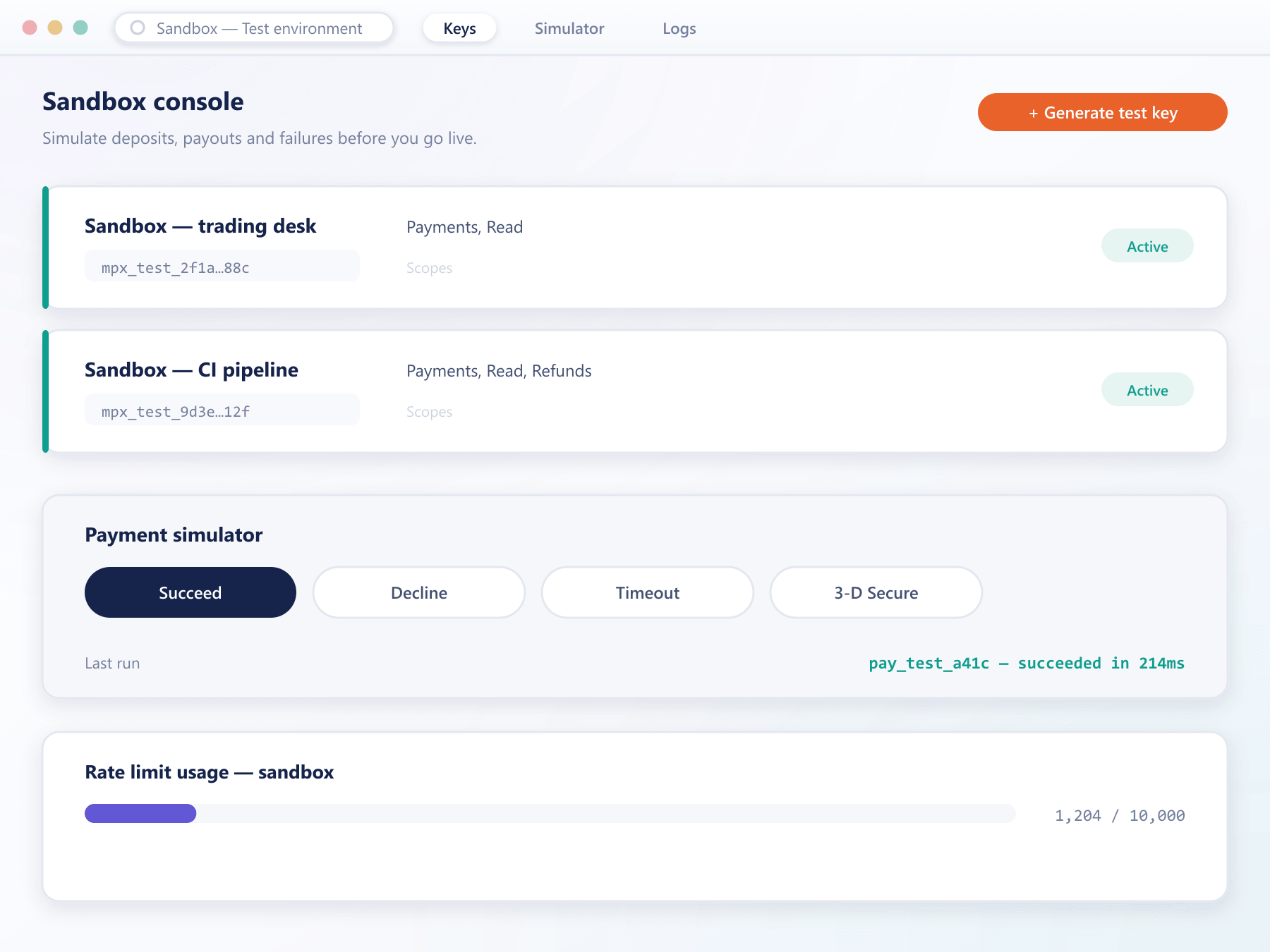Viewport: 1270px width, 952px height.
Task: Click the Last run label
Action: (x=112, y=664)
